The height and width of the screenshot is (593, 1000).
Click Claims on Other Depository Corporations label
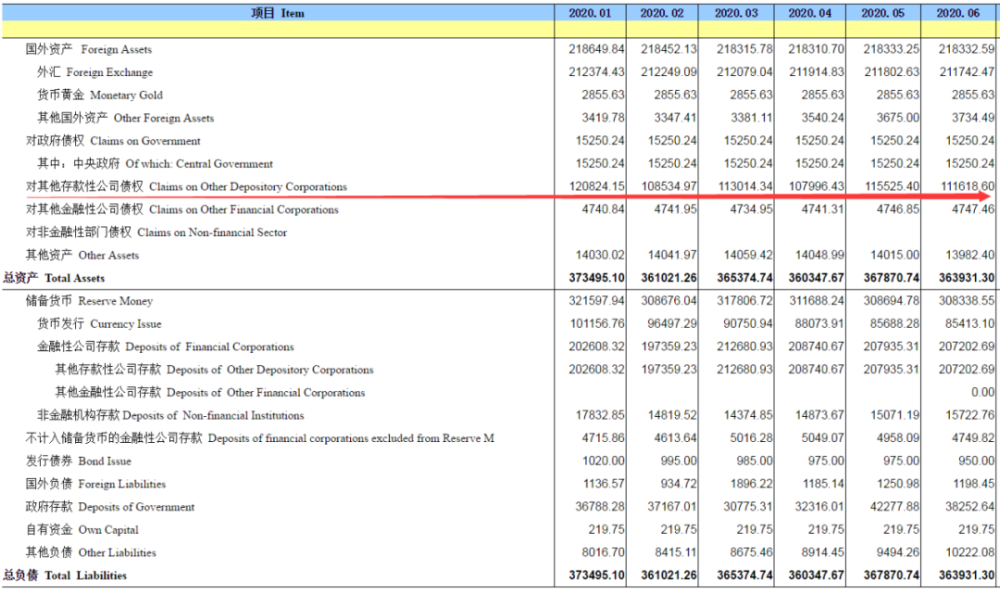186,187
